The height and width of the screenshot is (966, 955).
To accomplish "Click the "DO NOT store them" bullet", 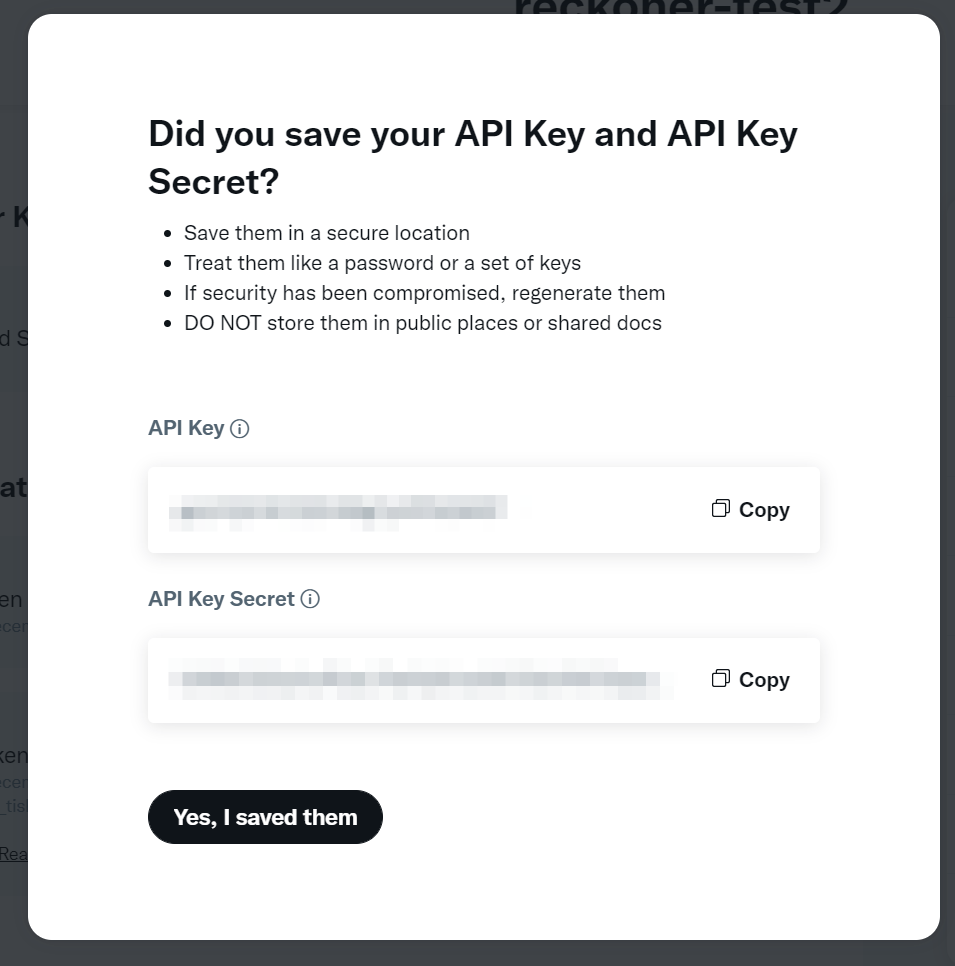I will [x=422, y=323].
